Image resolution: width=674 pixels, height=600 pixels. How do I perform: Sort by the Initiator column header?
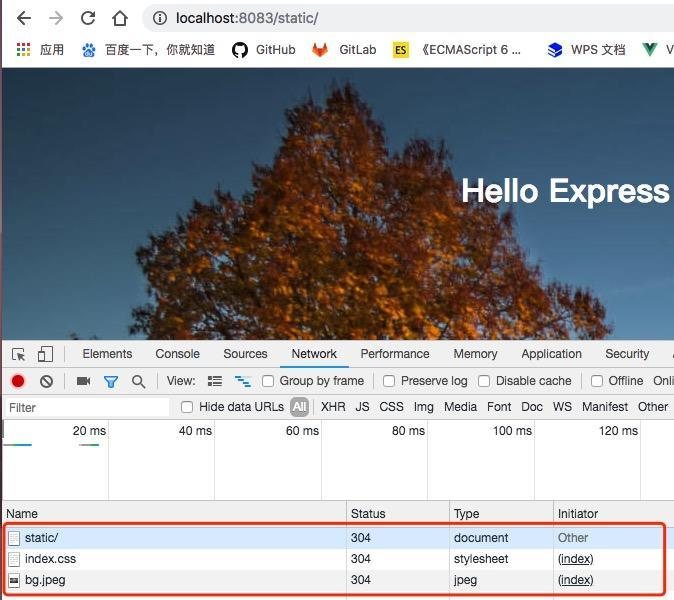[x=613, y=514]
